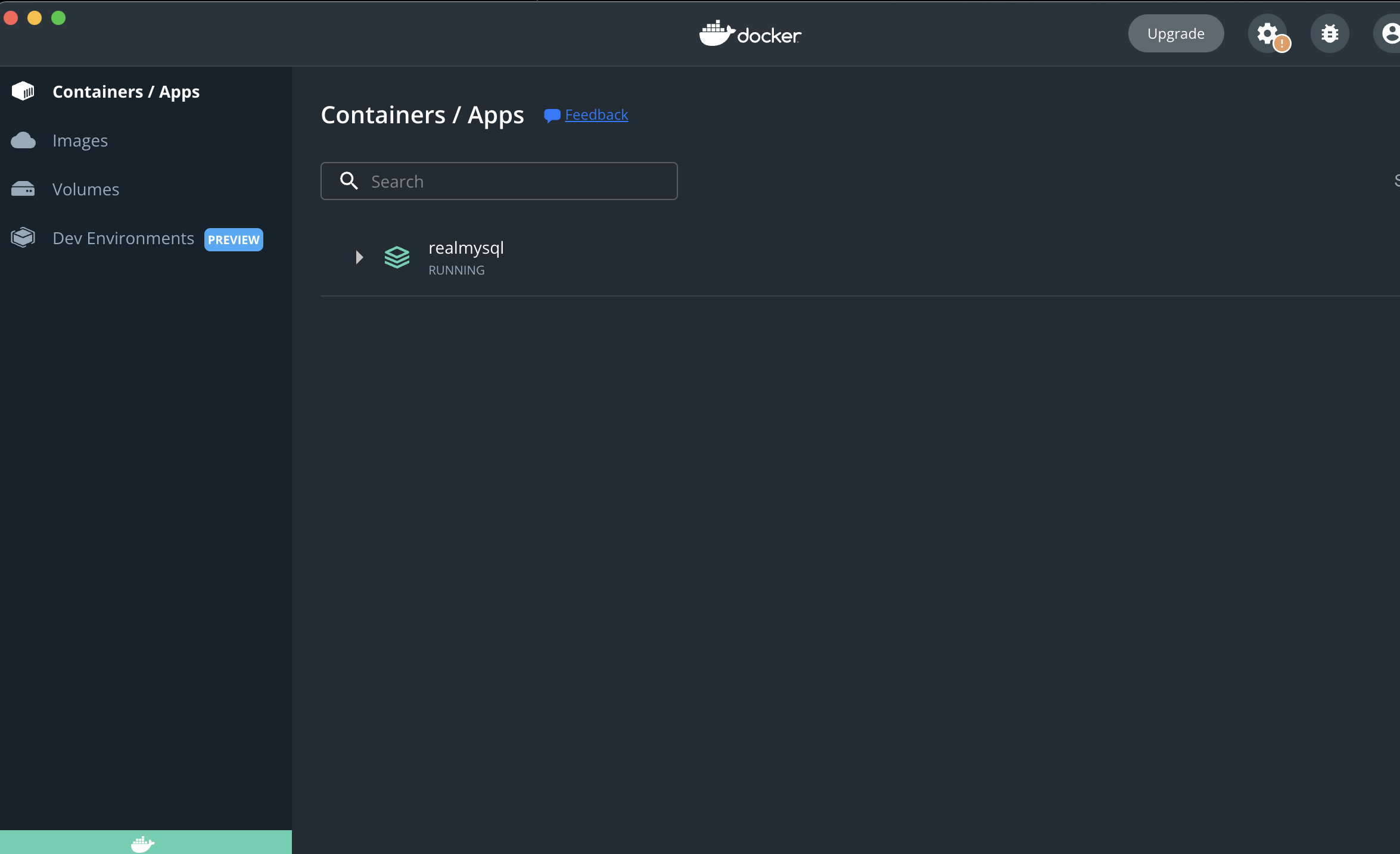This screenshot has width=1400, height=854.
Task: Open Settings via the gear icon
Action: coord(1267,33)
